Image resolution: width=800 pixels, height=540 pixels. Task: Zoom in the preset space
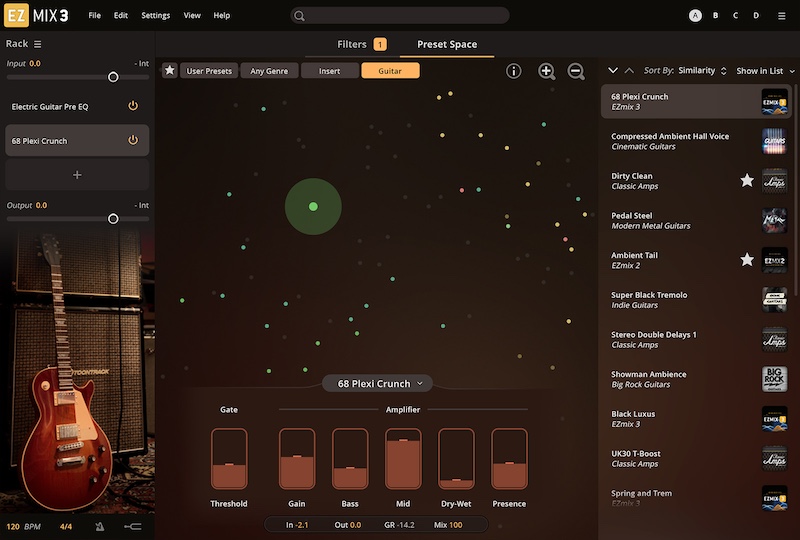tap(546, 71)
